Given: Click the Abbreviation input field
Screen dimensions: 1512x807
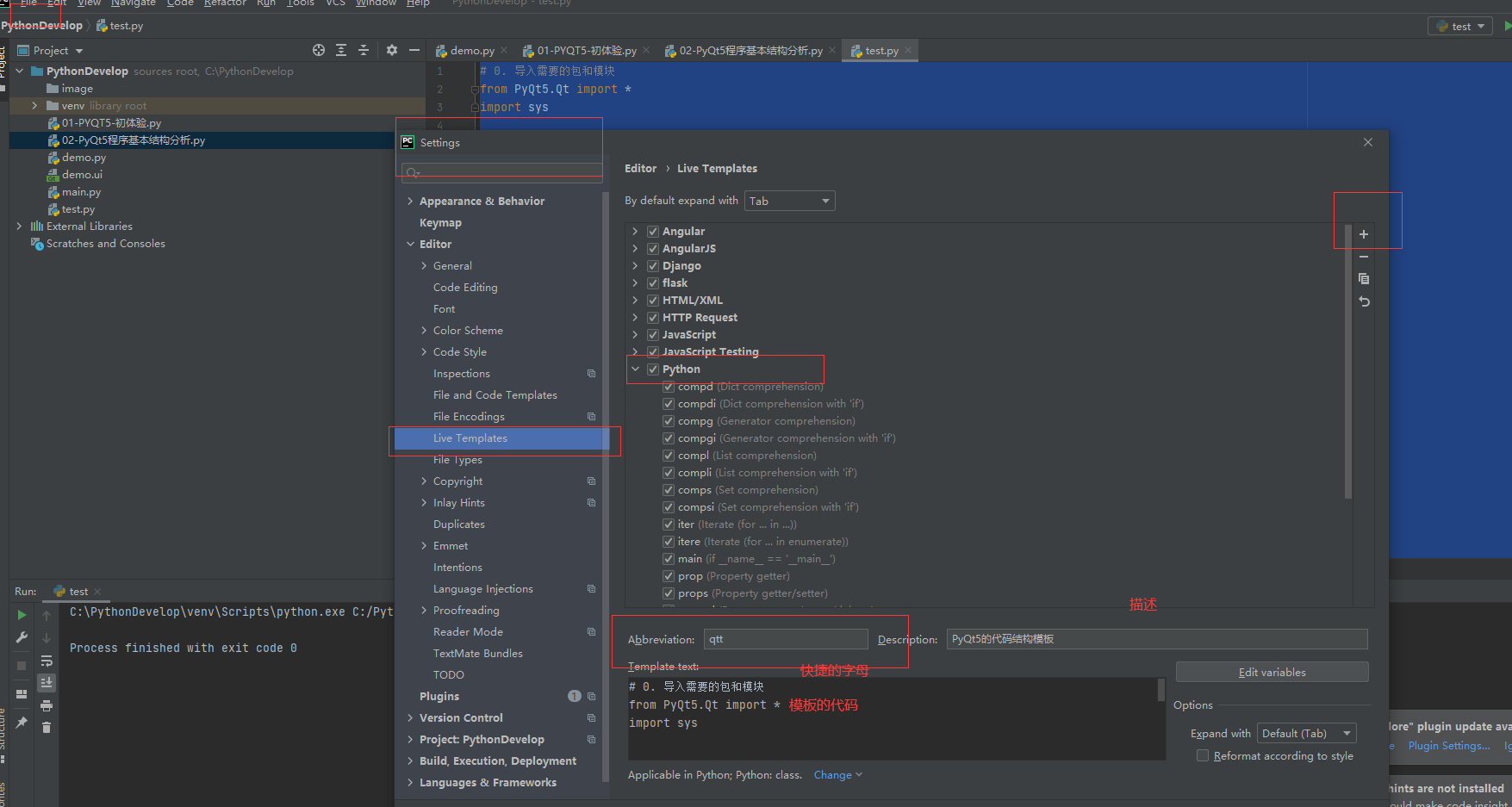Looking at the screenshot, I should (x=786, y=639).
